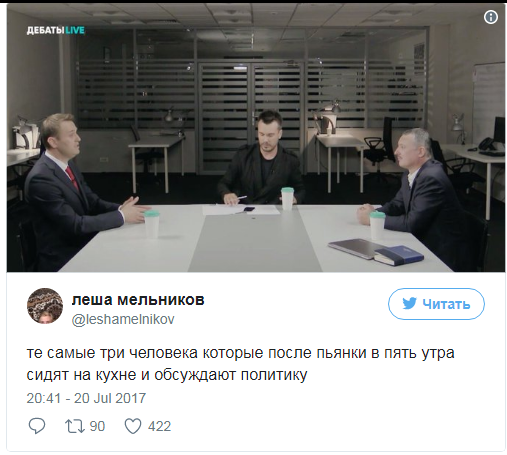Open леша мельников profile name link

tap(138, 300)
